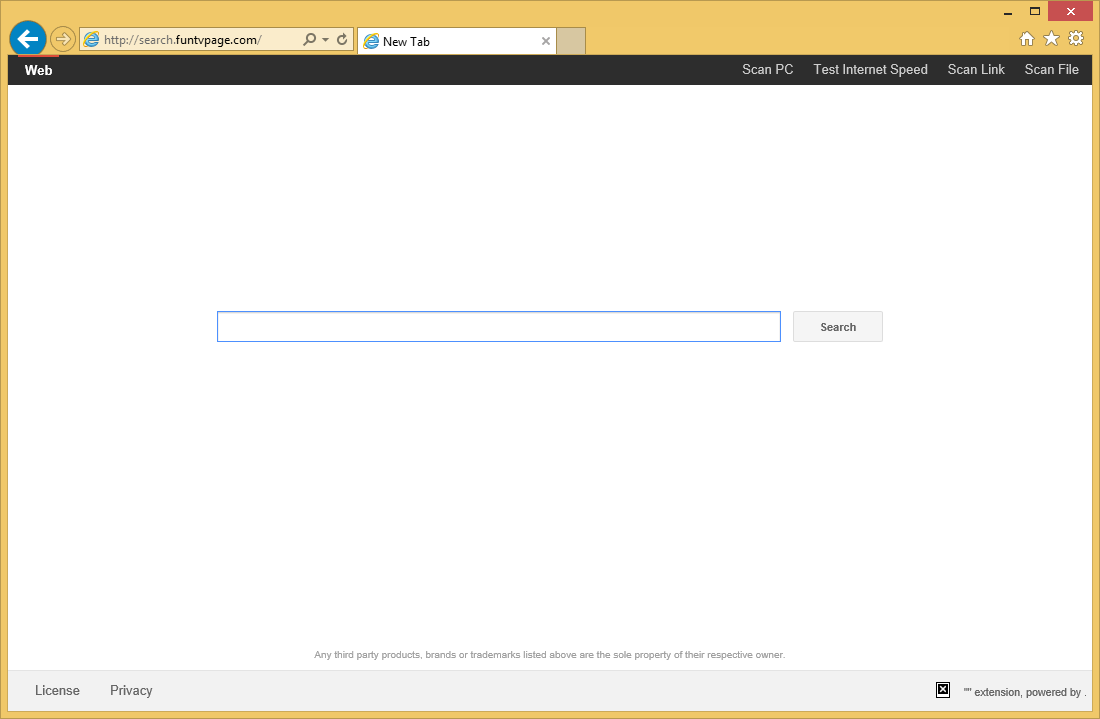Open the Privacy page
This screenshot has width=1100, height=719.
point(130,690)
